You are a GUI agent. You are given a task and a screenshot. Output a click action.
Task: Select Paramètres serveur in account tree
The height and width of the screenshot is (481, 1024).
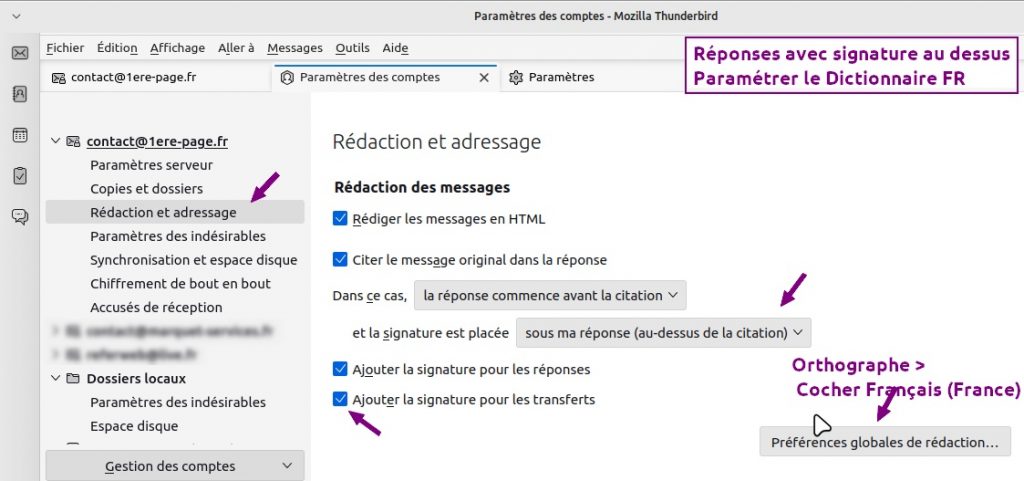pos(151,165)
